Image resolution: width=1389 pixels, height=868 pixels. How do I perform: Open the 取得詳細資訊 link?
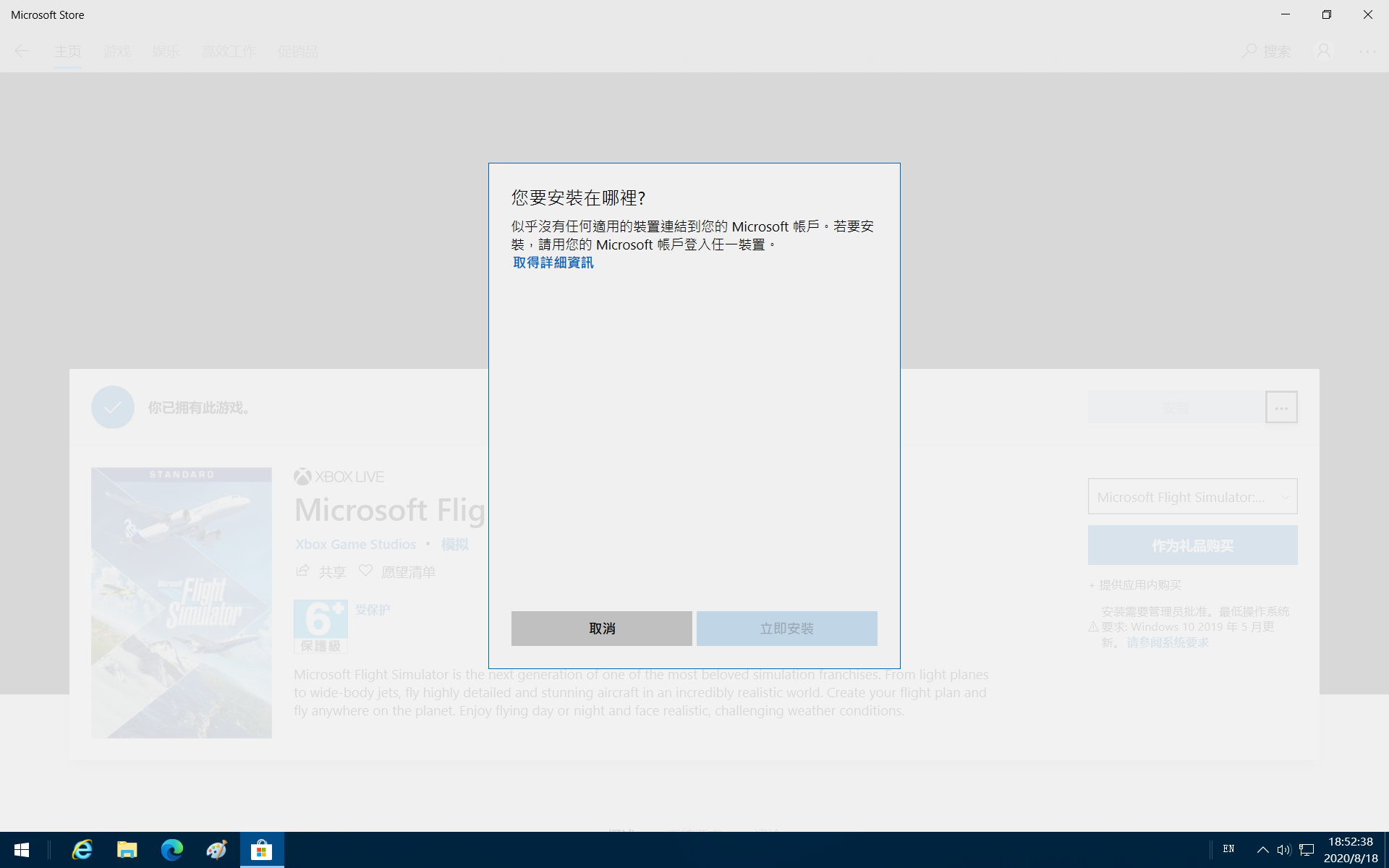(x=553, y=263)
